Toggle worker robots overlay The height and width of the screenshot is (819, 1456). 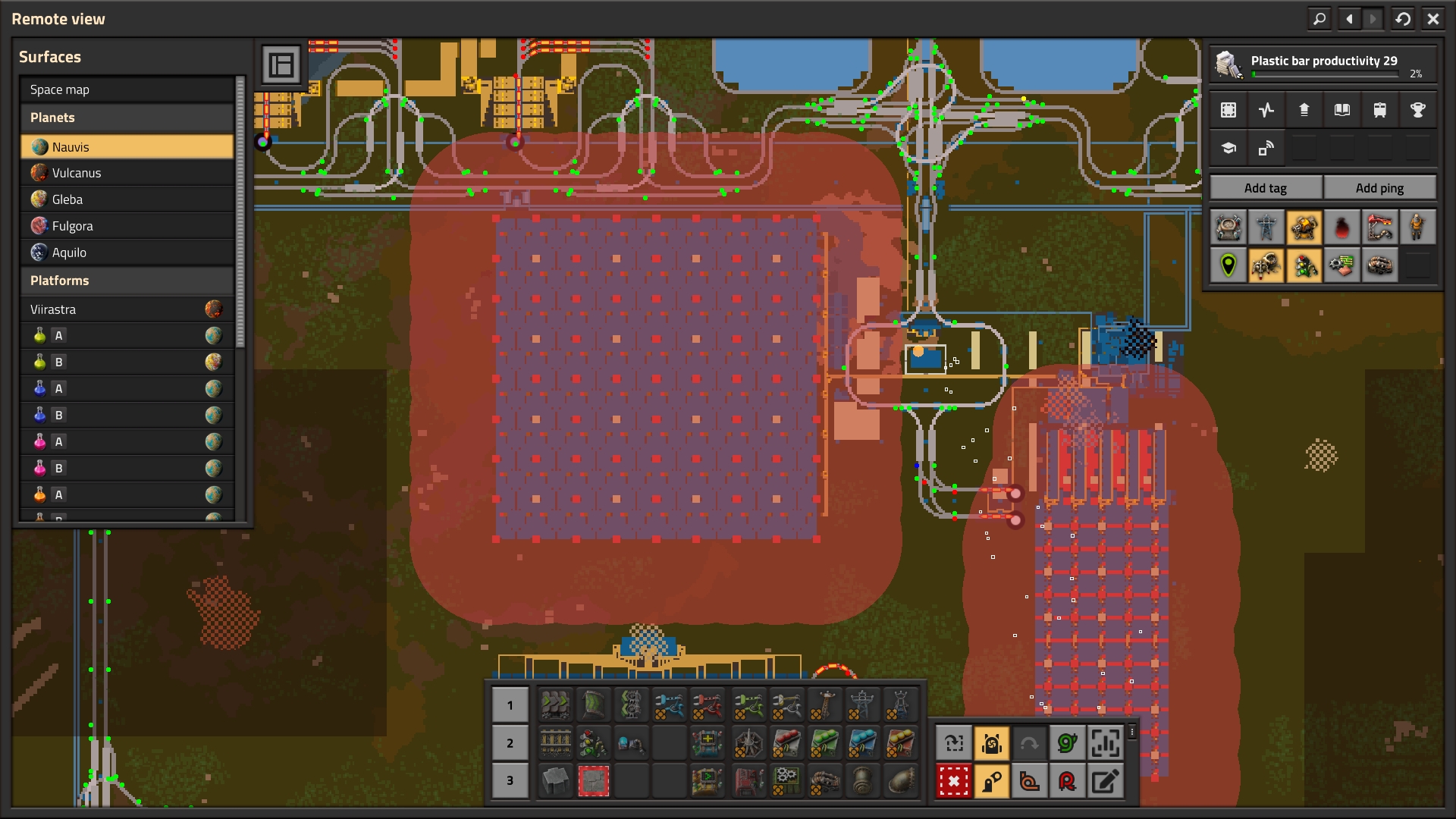click(x=1266, y=265)
